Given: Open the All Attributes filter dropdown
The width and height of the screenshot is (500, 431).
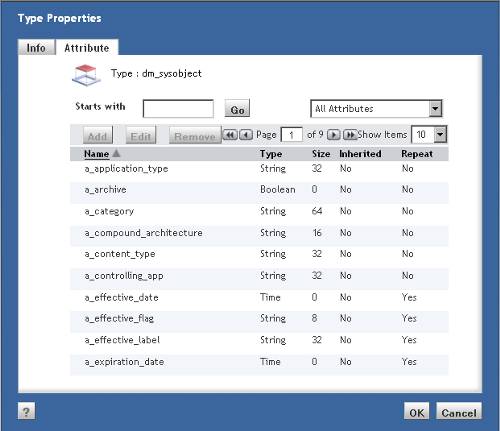Looking at the screenshot, I should (x=435, y=109).
